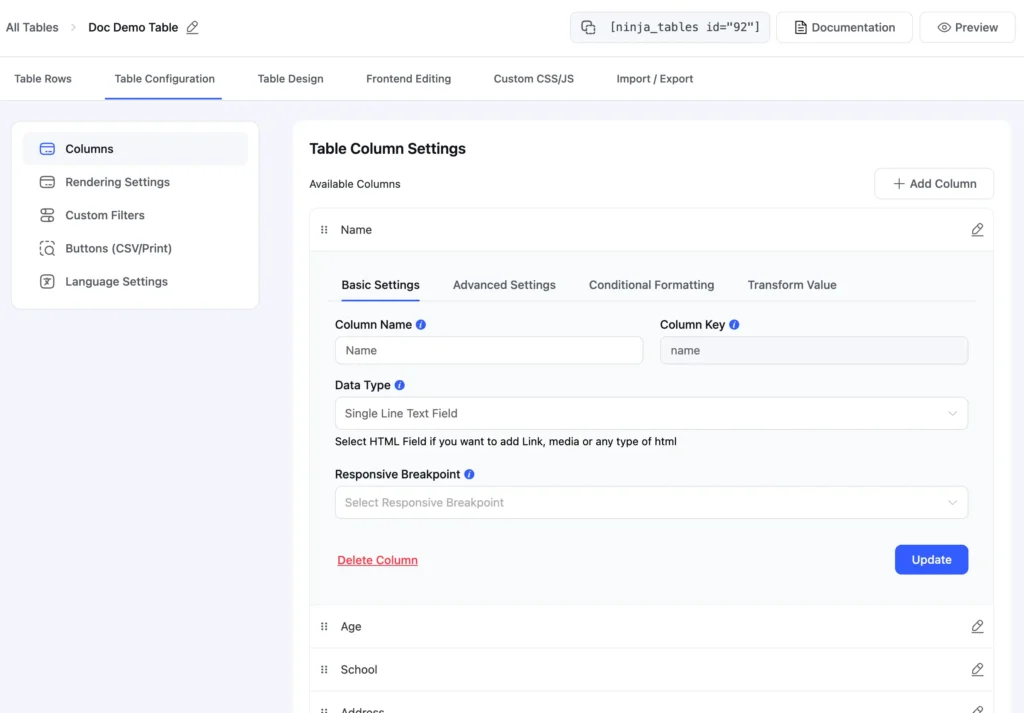Open the Table Design tab
This screenshot has width=1024, height=713.
coord(291,79)
